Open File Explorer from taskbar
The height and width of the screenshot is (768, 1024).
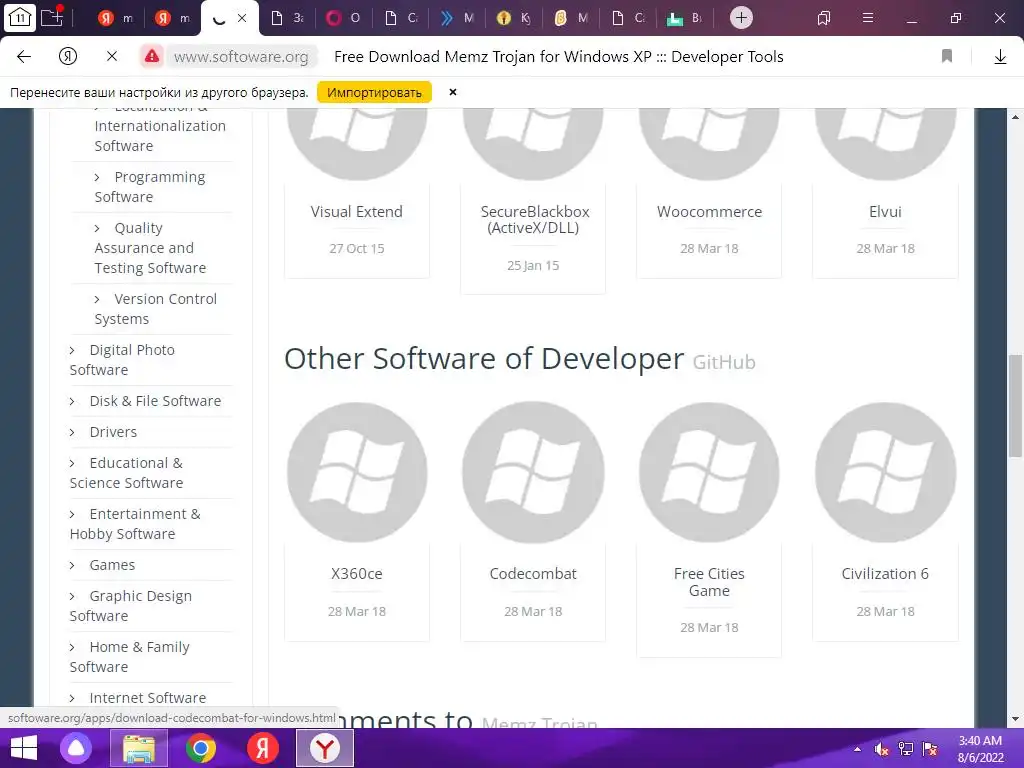pyautogui.click(x=138, y=748)
